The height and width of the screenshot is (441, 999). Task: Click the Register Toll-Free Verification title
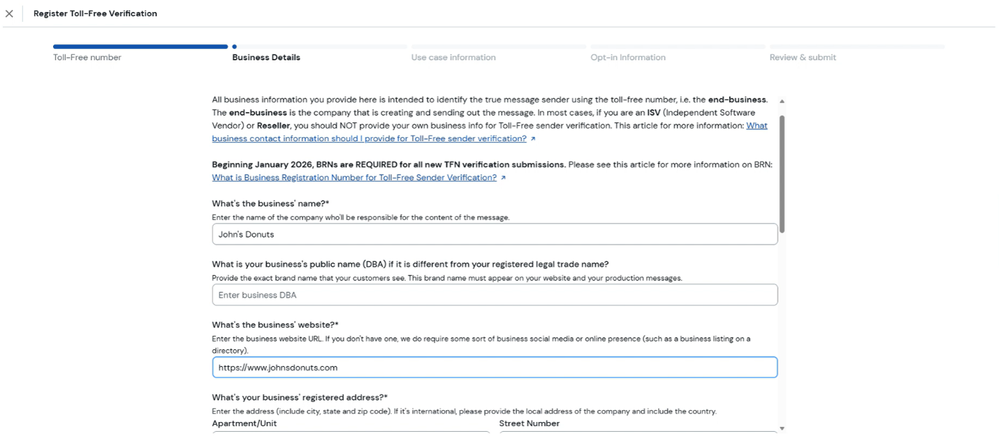[x=96, y=13]
